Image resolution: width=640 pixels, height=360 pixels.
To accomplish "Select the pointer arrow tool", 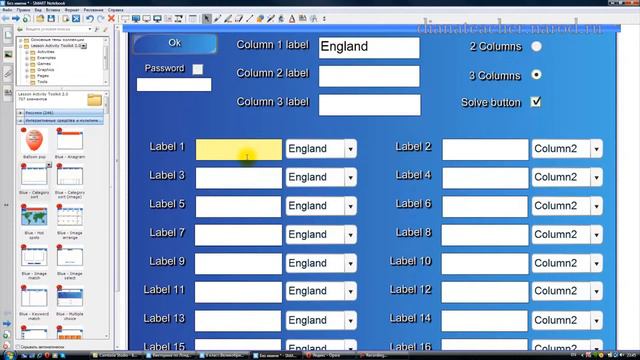I will click(x=207, y=18).
